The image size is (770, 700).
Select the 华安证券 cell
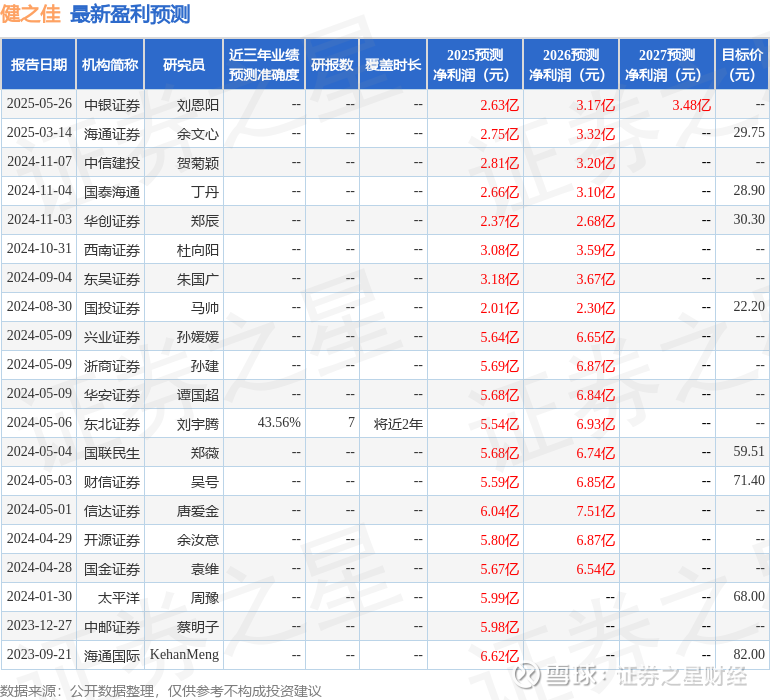point(112,395)
